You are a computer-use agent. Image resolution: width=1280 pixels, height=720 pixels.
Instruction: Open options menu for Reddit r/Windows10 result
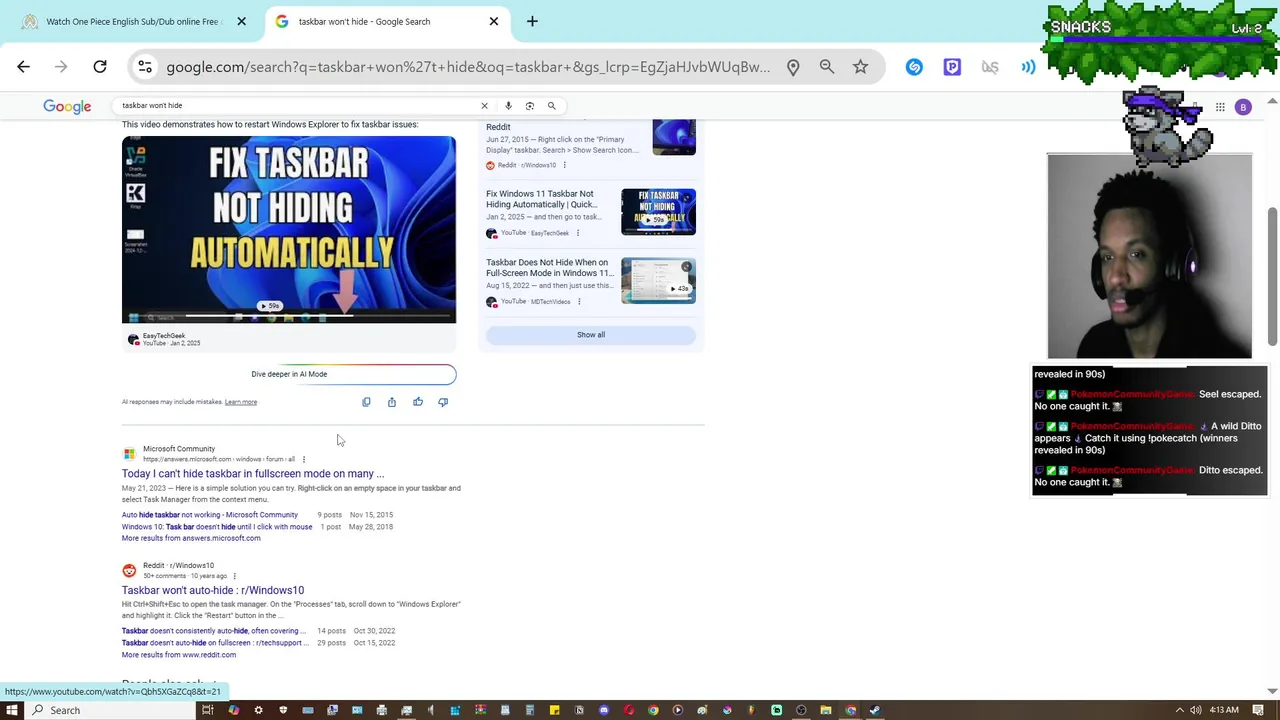(234, 576)
